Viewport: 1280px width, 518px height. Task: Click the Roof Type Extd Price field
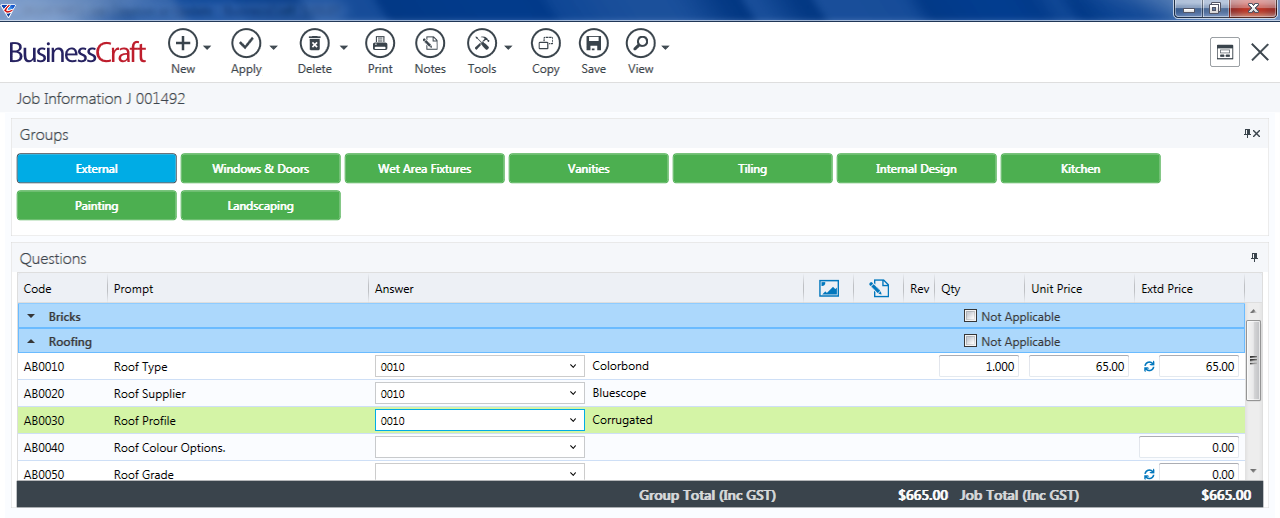click(x=1199, y=367)
